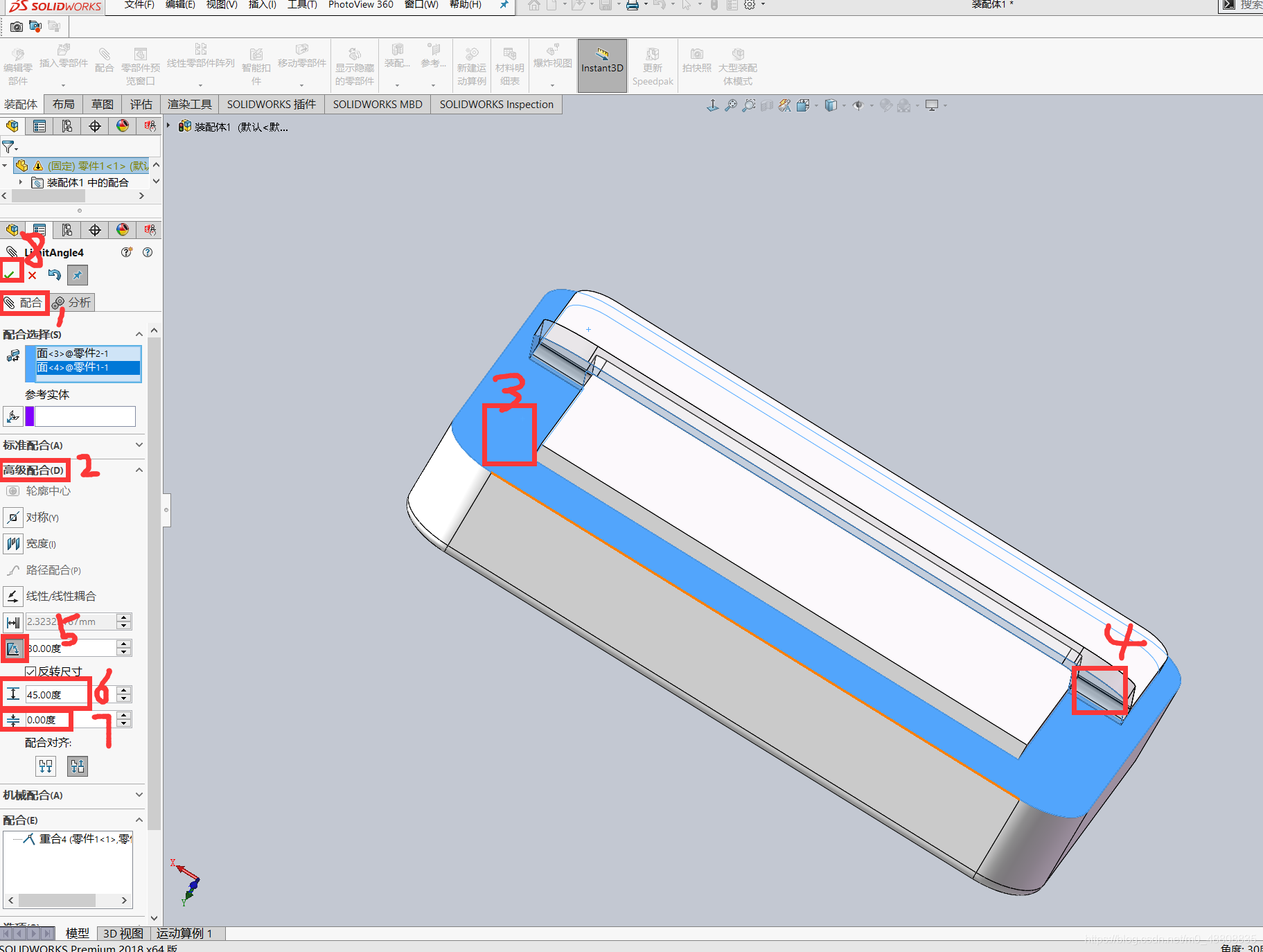Screen dimensions: 1263x952
Task: Click the mate selections entity icon
Action: (13, 356)
